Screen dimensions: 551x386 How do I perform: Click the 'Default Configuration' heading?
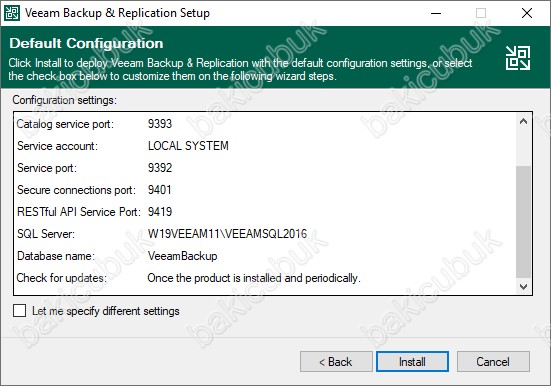[86, 43]
